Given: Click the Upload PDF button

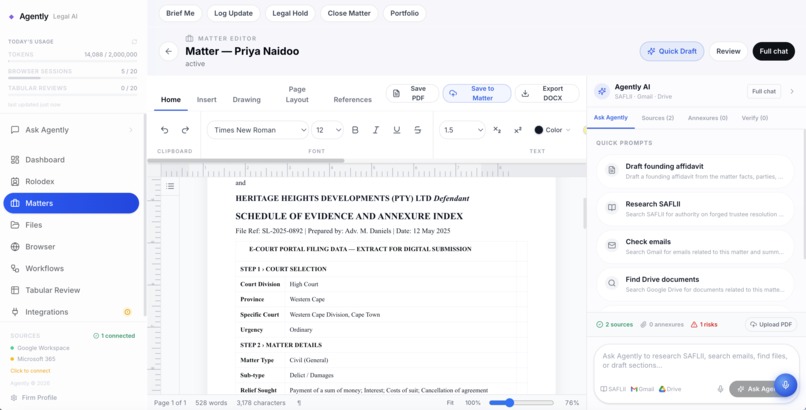Looking at the screenshot, I should point(771,325).
